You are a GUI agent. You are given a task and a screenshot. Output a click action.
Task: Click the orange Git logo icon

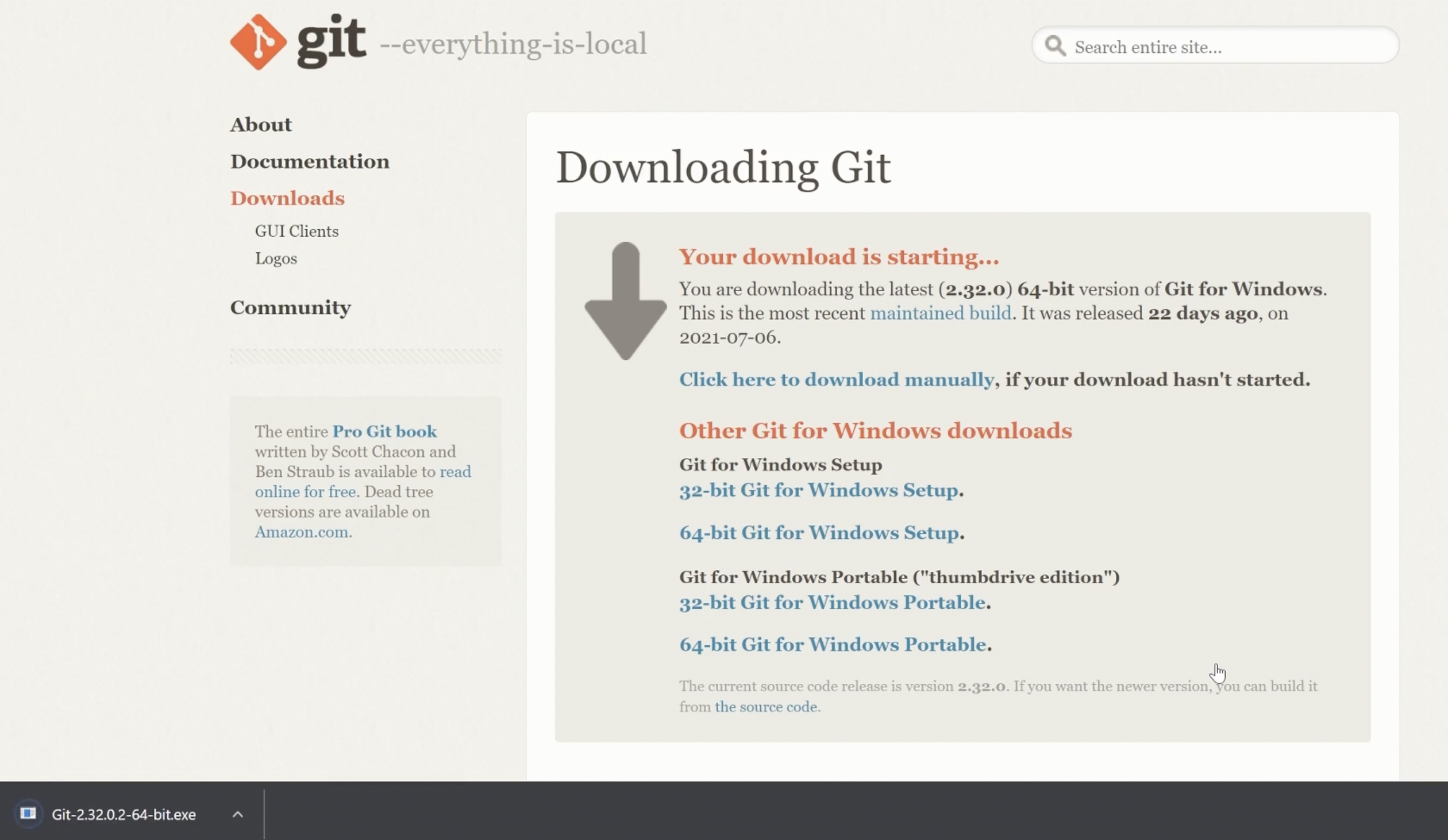258,43
